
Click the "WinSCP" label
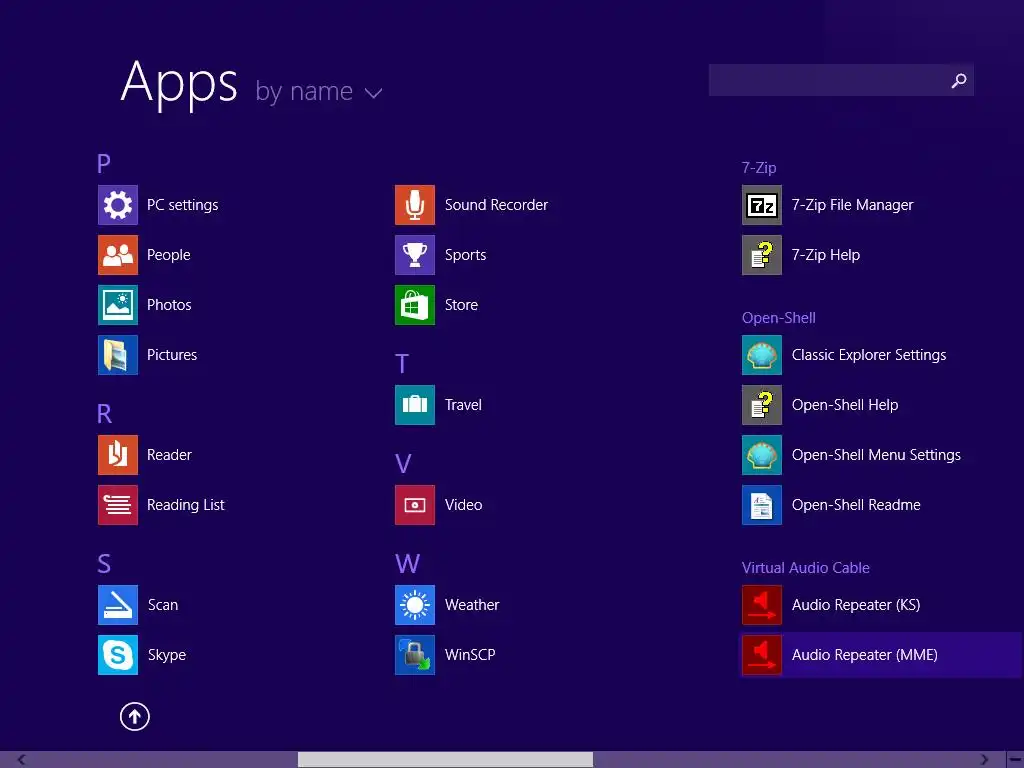pyautogui.click(x=470, y=654)
